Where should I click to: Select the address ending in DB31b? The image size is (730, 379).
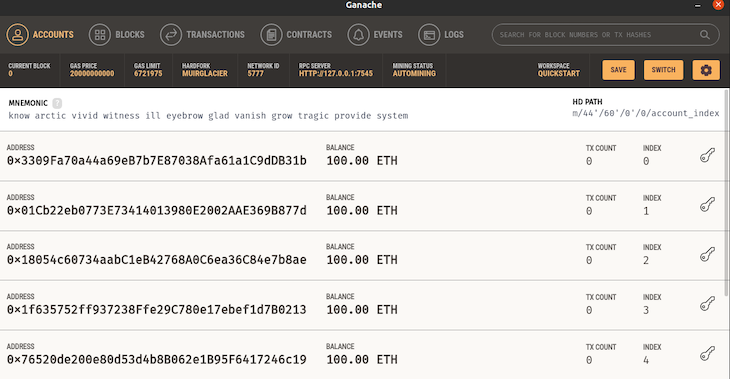coord(156,161)
